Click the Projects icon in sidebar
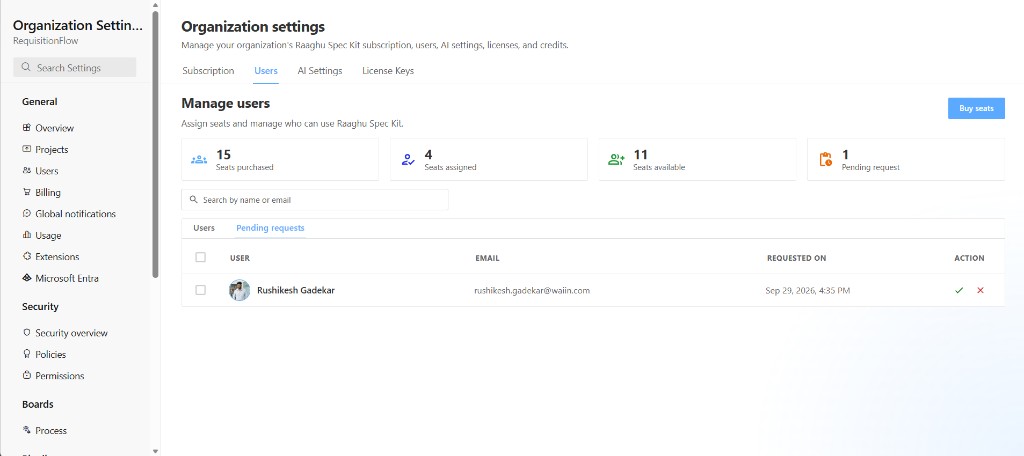This screenshot has width=1024, height=456. [x=27, y=149]
